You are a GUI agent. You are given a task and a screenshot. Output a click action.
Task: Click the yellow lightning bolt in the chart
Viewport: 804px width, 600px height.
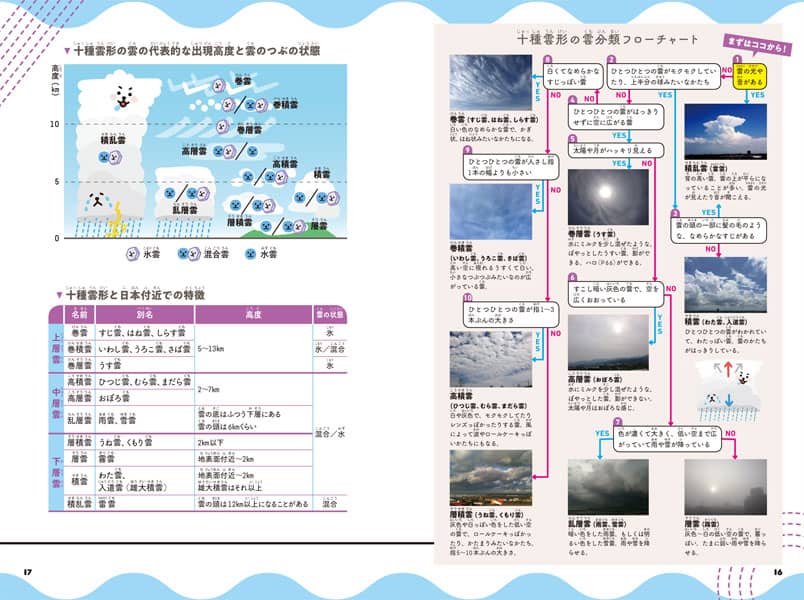pyautogui.click(x=116, y=219)
